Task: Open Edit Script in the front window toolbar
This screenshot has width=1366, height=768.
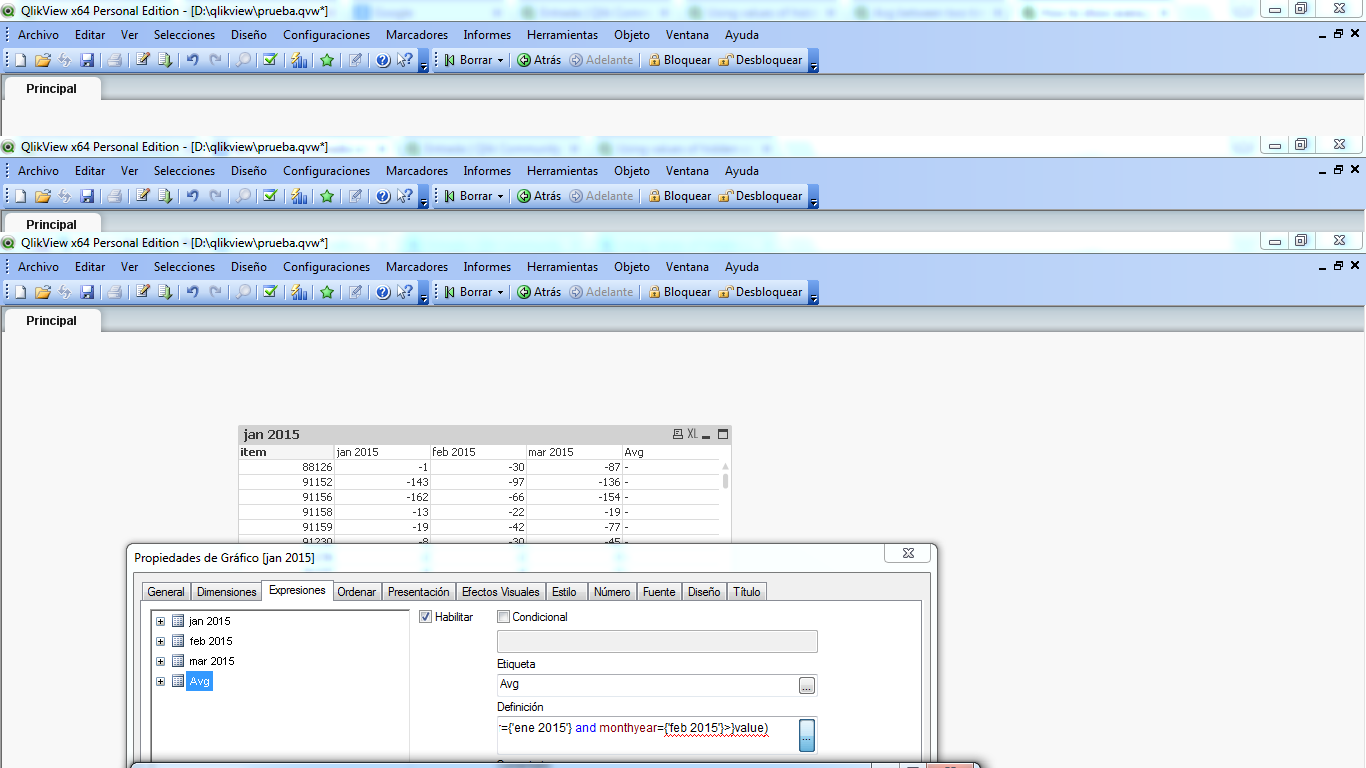Action: [x=143, y=292]
